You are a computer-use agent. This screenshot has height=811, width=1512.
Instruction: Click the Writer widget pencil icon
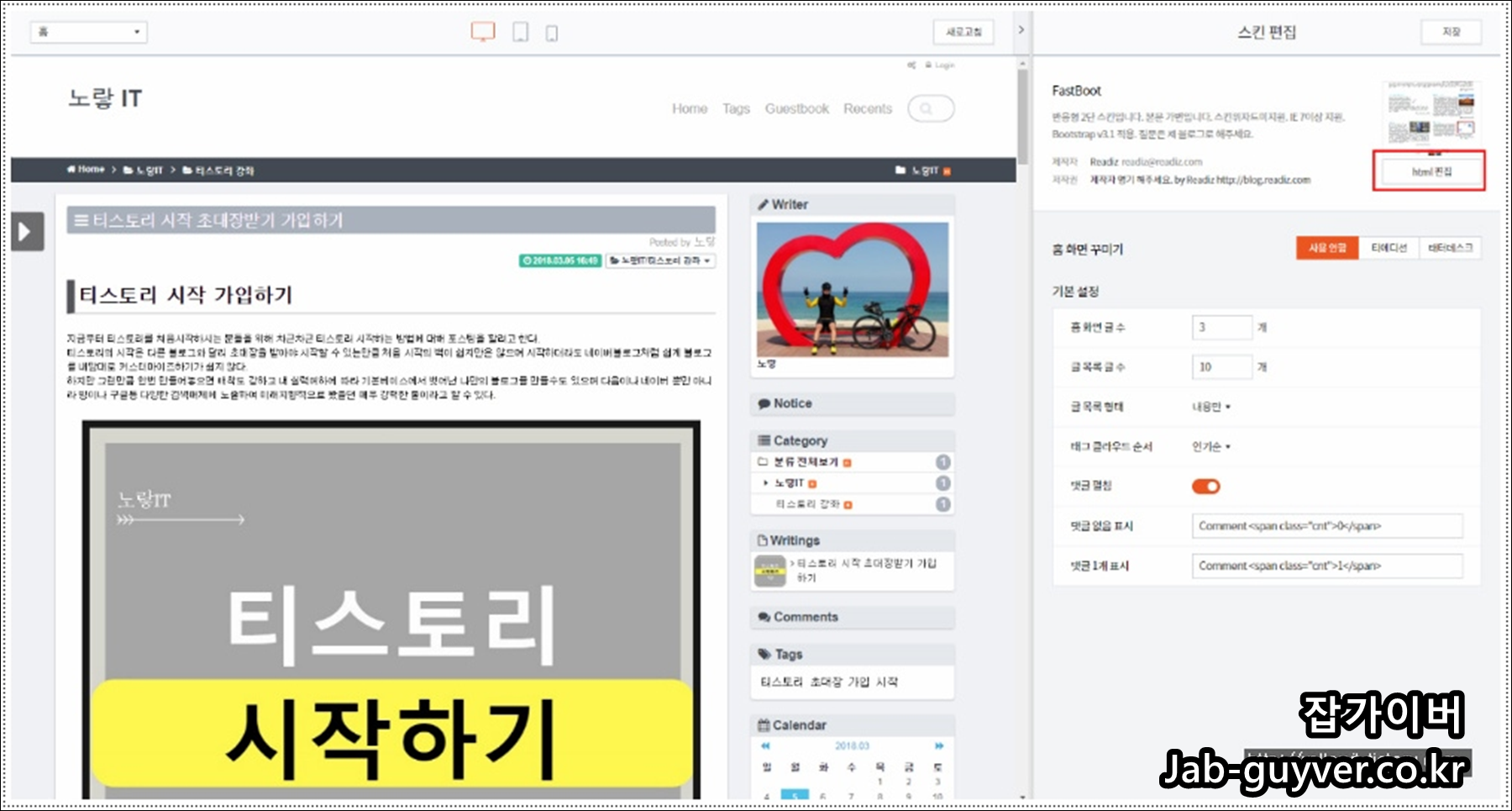764,204
